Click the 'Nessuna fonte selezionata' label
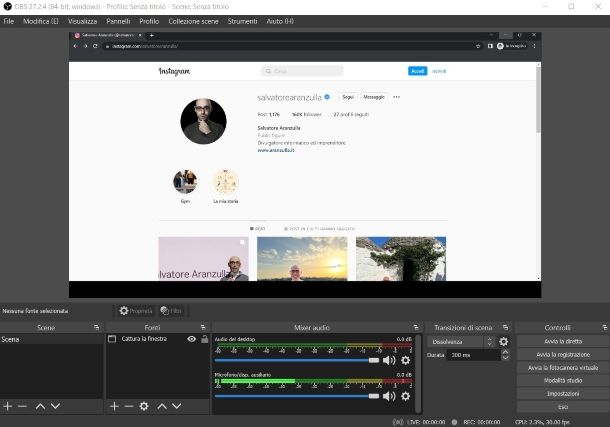Viewport: 610px width, 427px height. point(35,311)
